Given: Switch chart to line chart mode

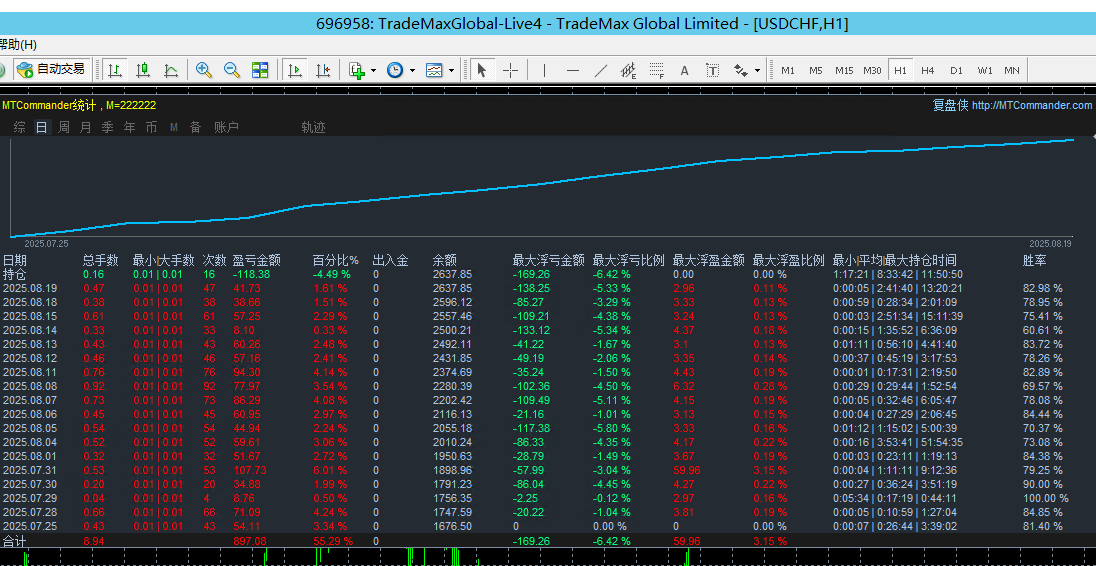Looking at the screenshot, I should [171, 70].
